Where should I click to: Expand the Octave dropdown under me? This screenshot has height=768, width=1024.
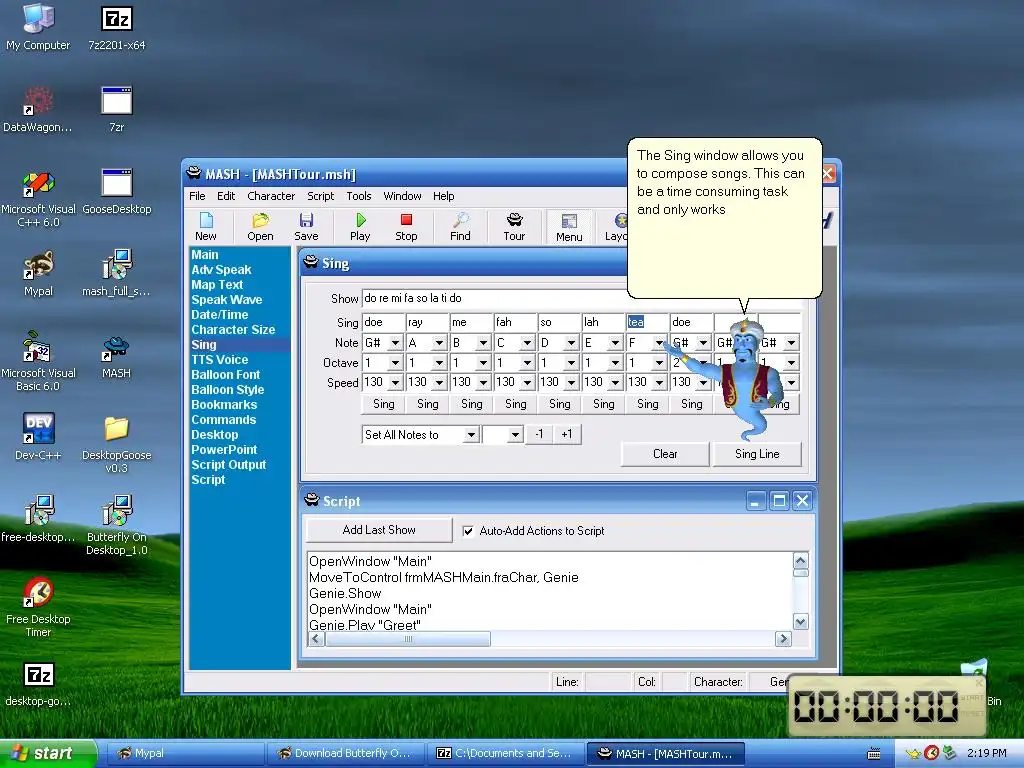483,362
